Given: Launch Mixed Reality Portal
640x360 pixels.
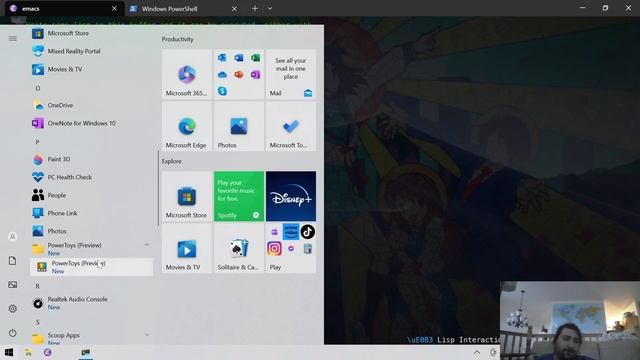Looking at the screenshot, I should pos(92,51).
